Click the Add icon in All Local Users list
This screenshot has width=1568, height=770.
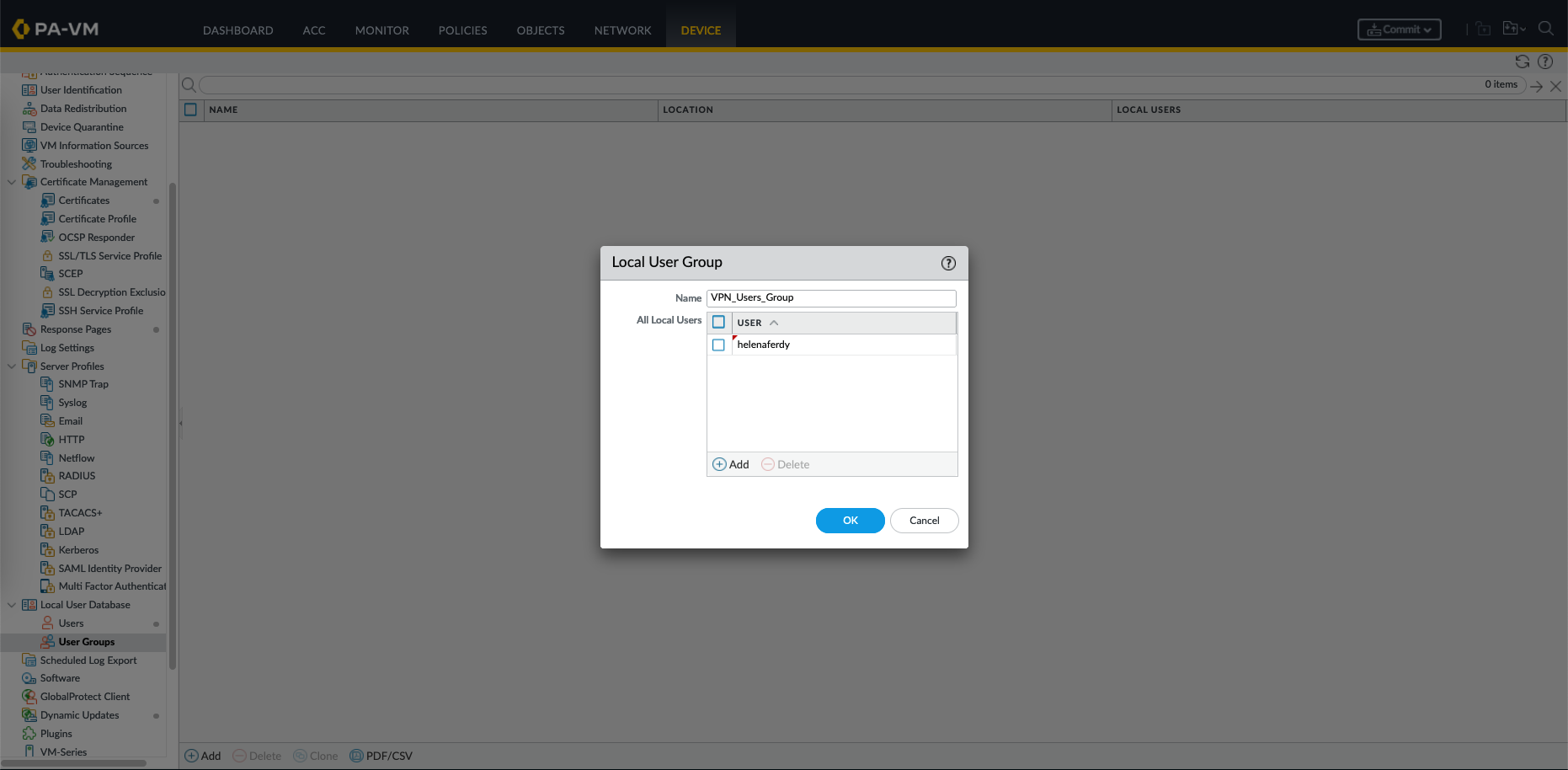point(720,464)
